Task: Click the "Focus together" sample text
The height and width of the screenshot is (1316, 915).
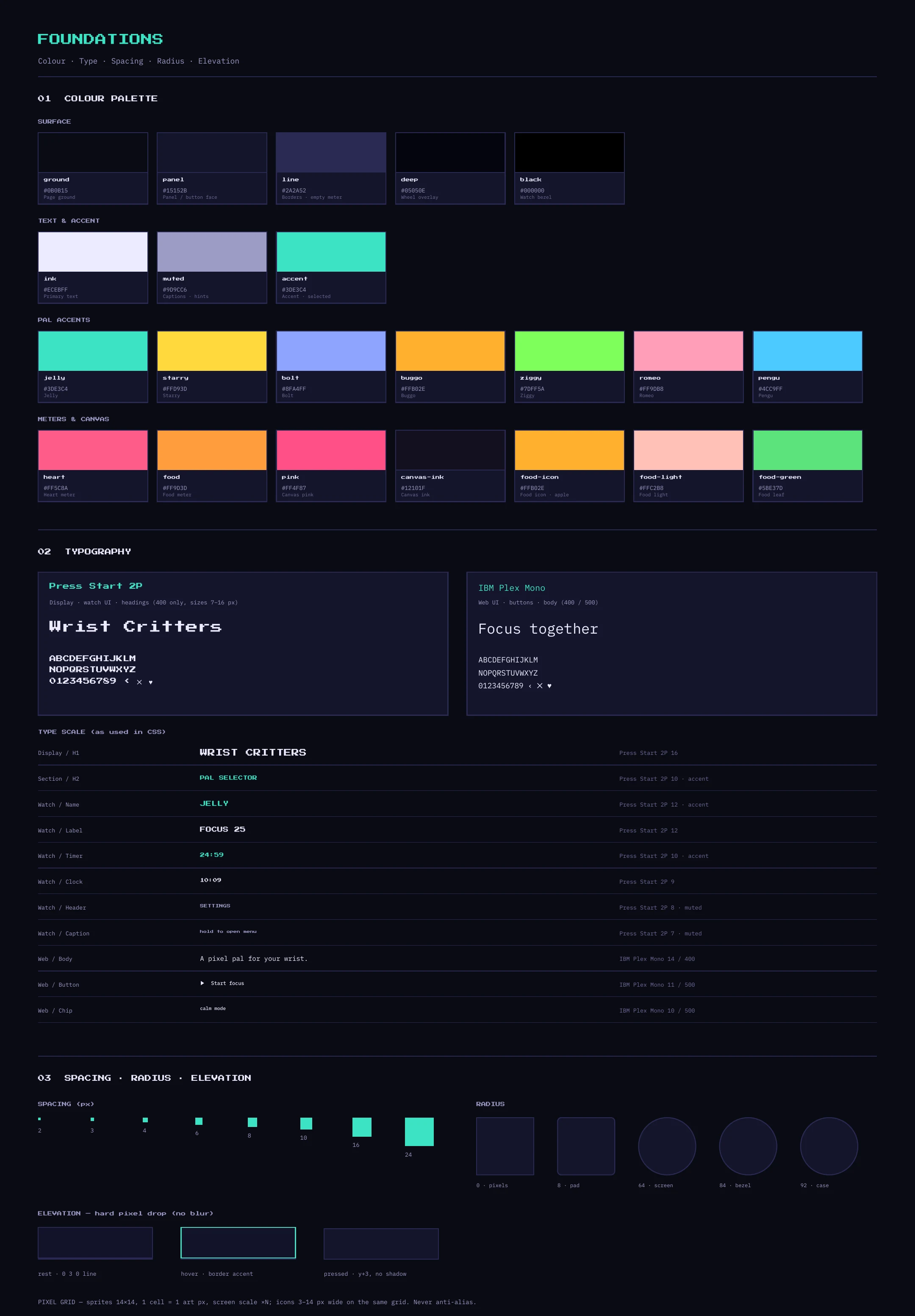Action: (x=538, y=629)
